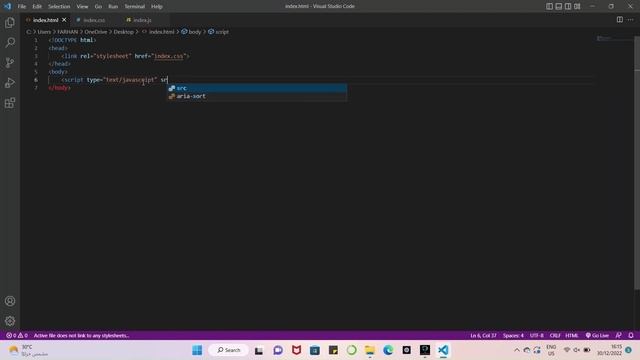640x360 pixels.
Task: Open notifications bell in status bar
Action: tap(631, 336)
